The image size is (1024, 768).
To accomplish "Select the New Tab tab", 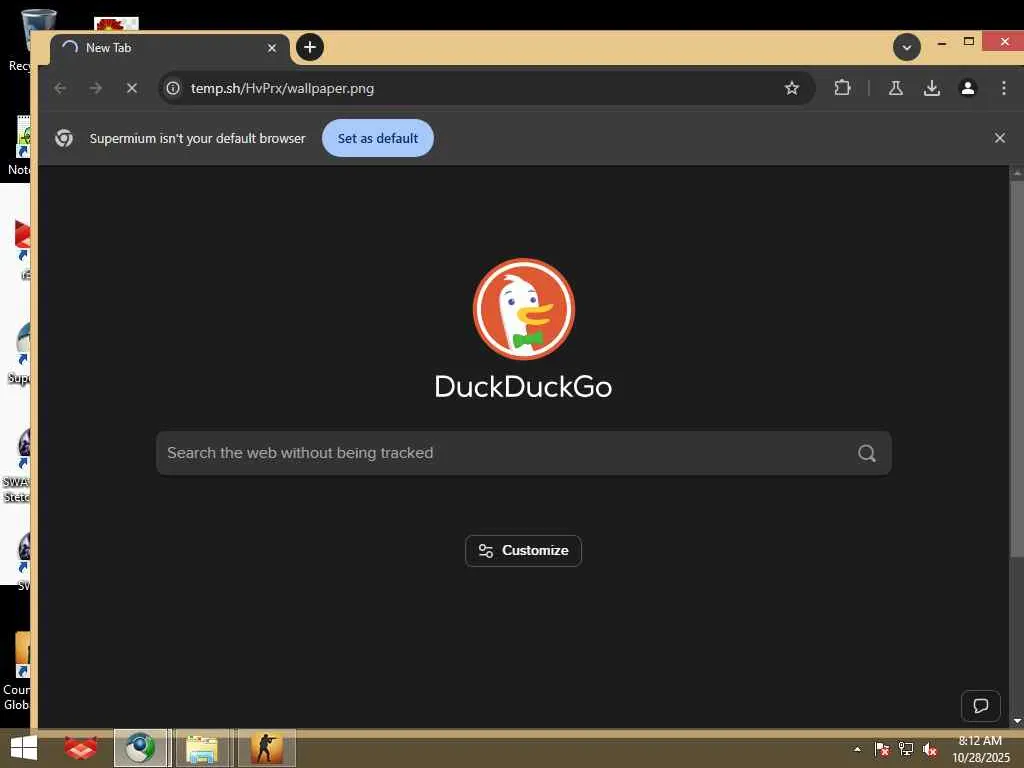I will (170, 48).
